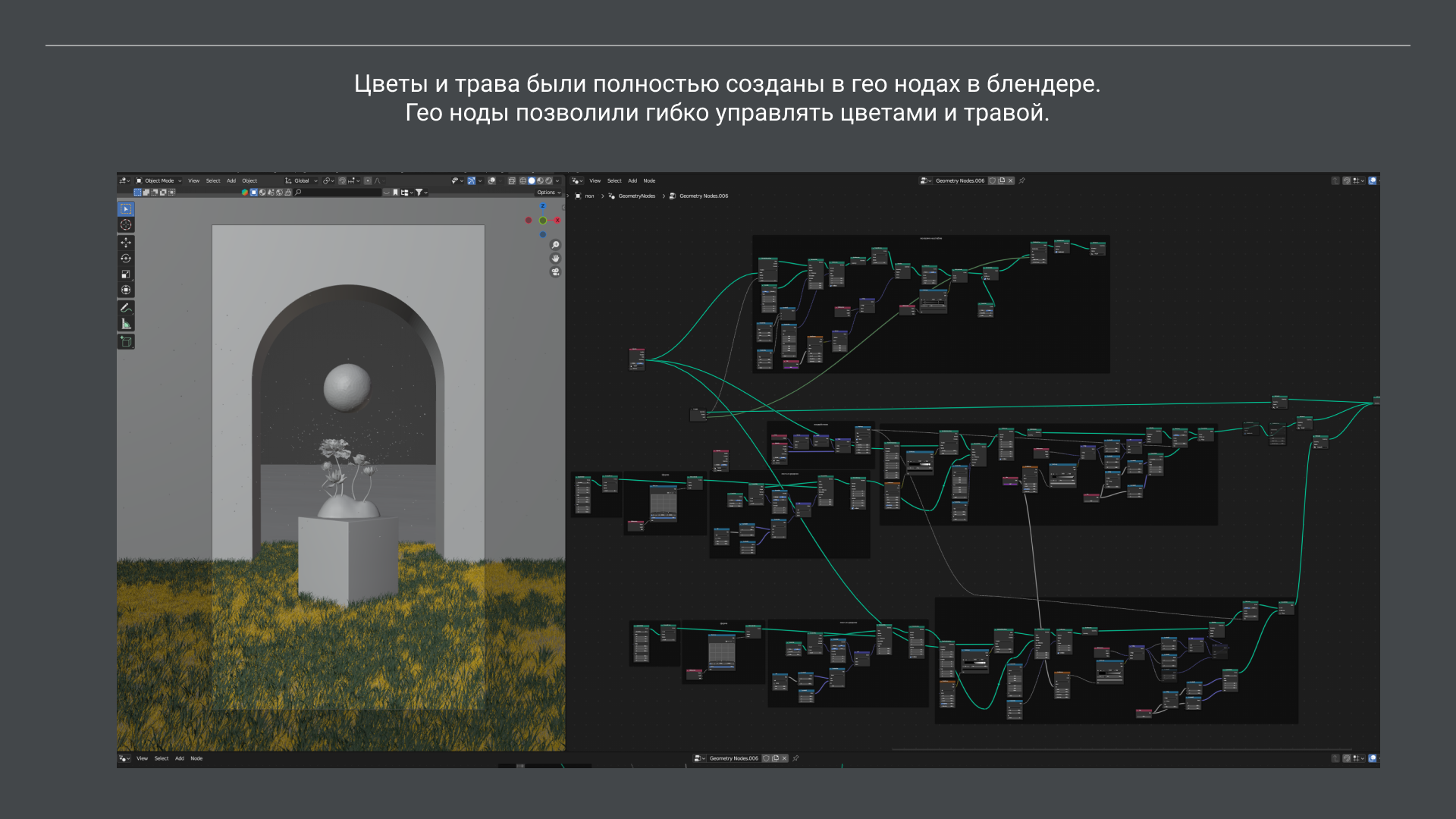The image size is (1456, 819).
Task: Toggle the fake user shield for Geometry Nodes.006
Action: [992, 181]
